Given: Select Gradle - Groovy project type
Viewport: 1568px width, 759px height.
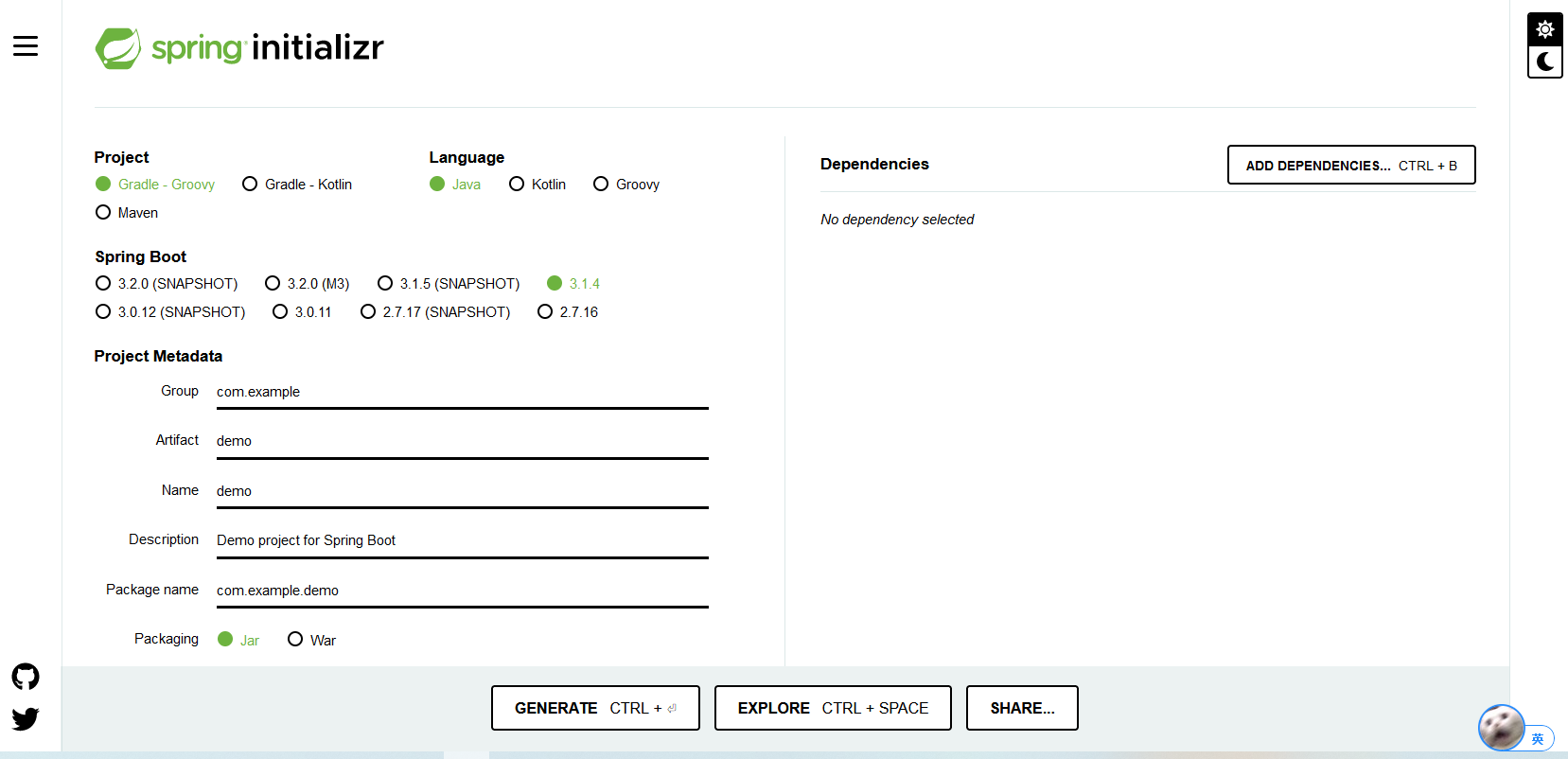Looking at the screenshot, I should click(x=155, y=185).
